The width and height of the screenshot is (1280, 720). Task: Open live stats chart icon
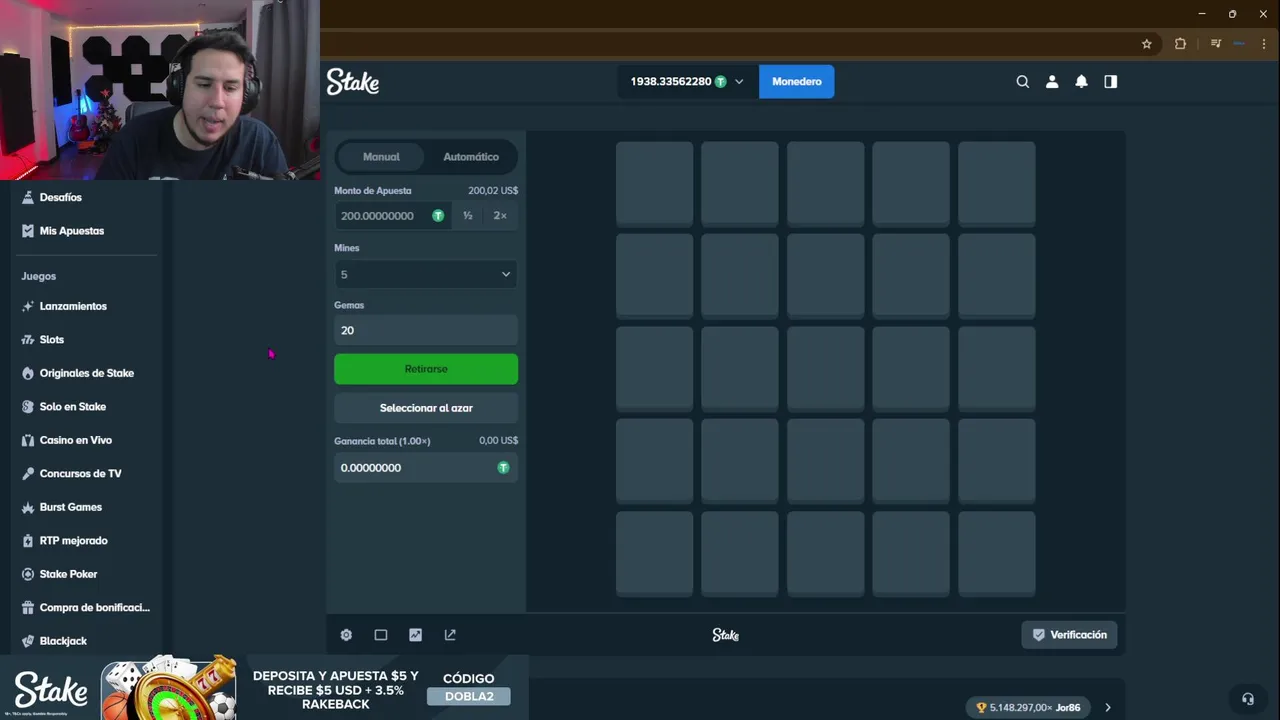coord(415,635)
